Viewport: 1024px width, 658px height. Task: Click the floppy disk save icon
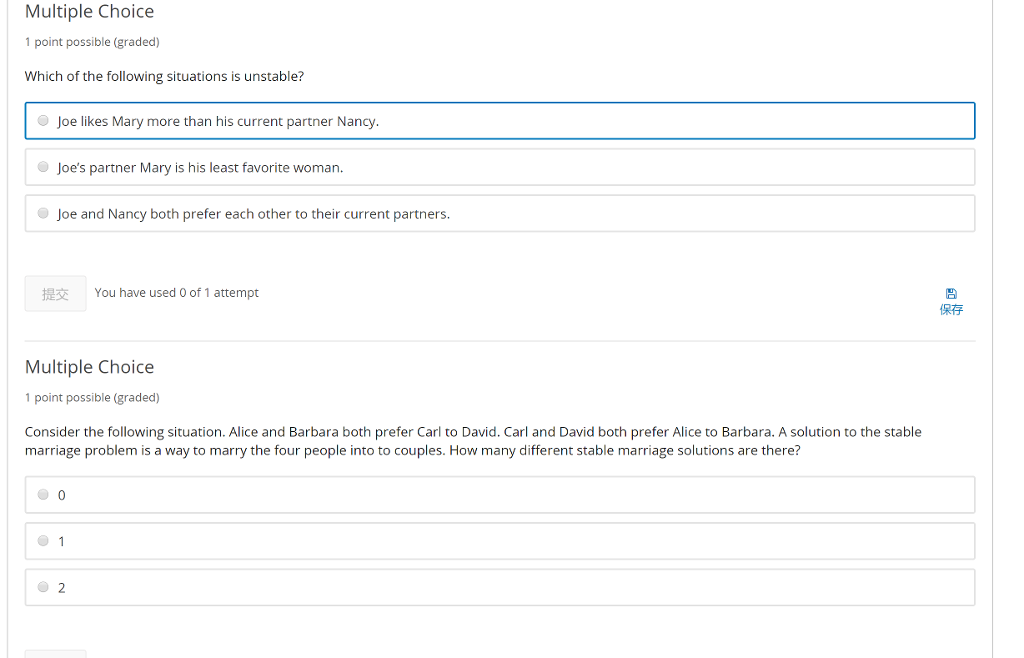pos(951,293)
